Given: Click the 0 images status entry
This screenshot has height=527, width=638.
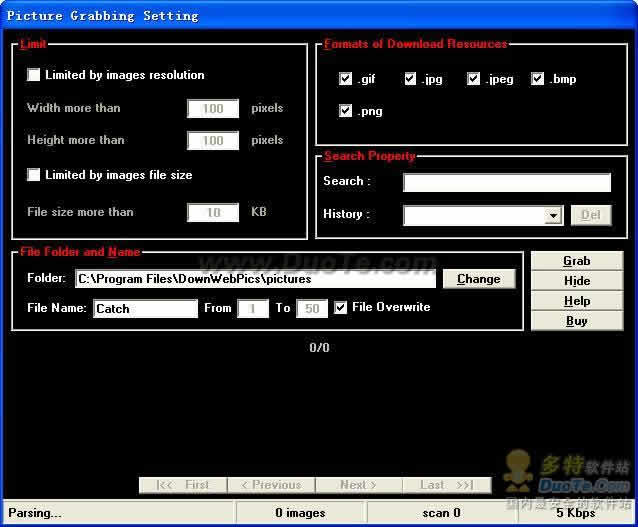Looking at the screenshot, I should coord(301,513).
